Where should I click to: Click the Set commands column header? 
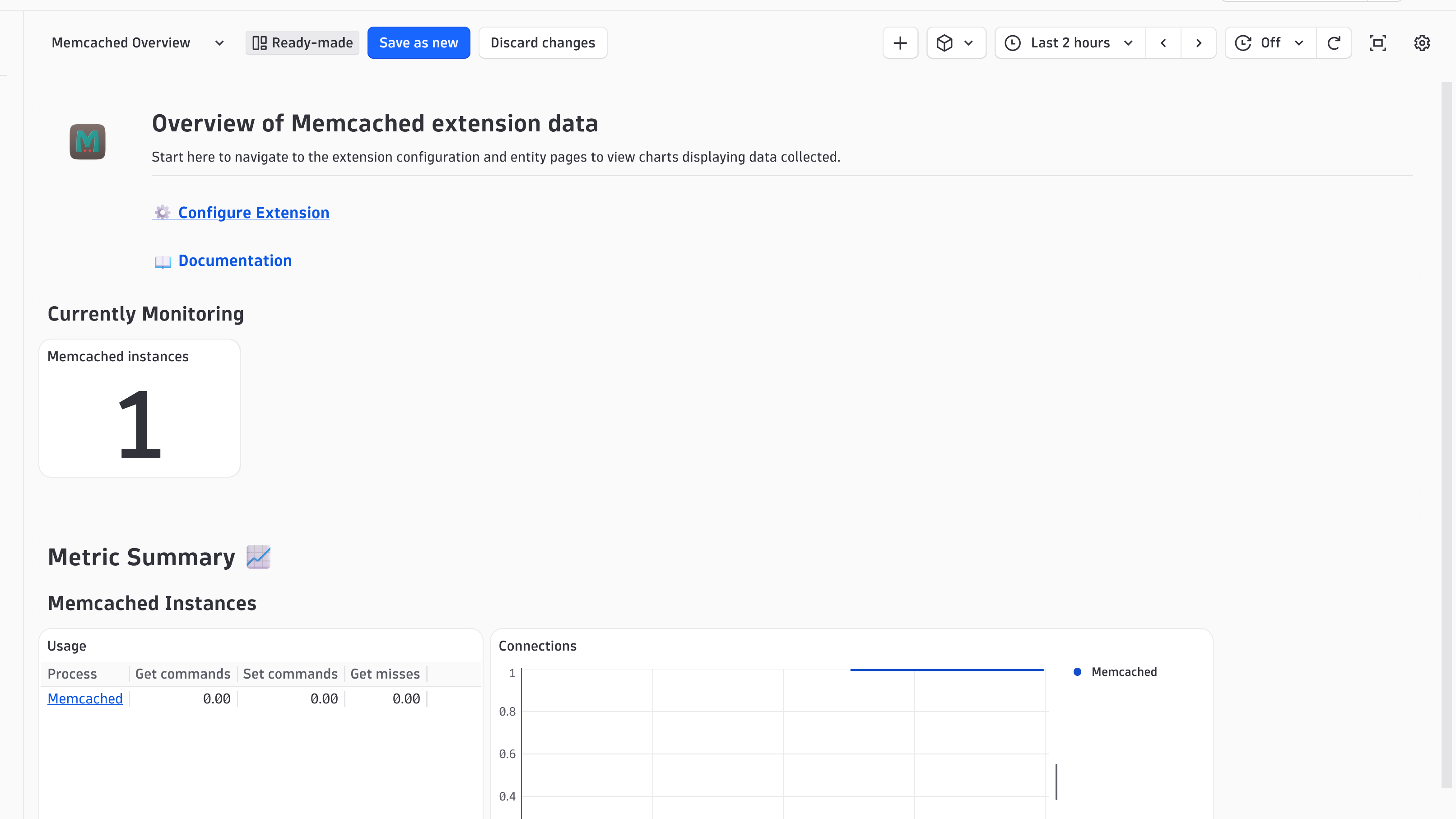pyautogui.click(x=290, y=674)
